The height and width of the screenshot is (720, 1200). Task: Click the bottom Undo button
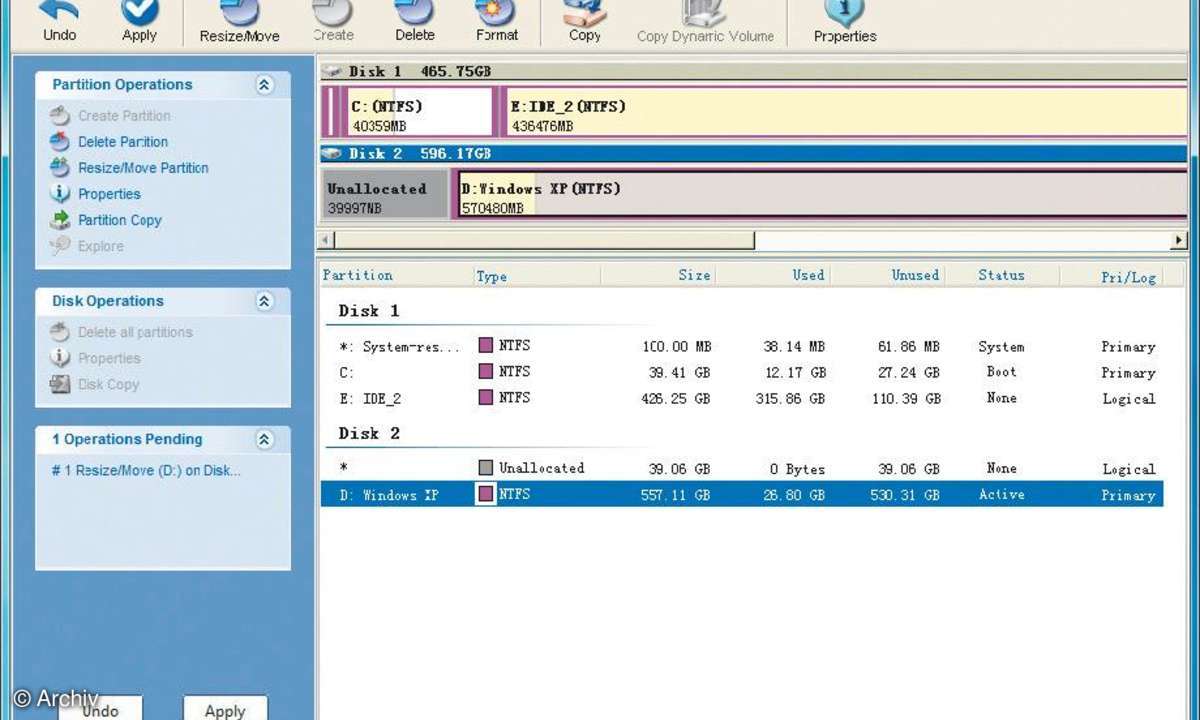100,709
